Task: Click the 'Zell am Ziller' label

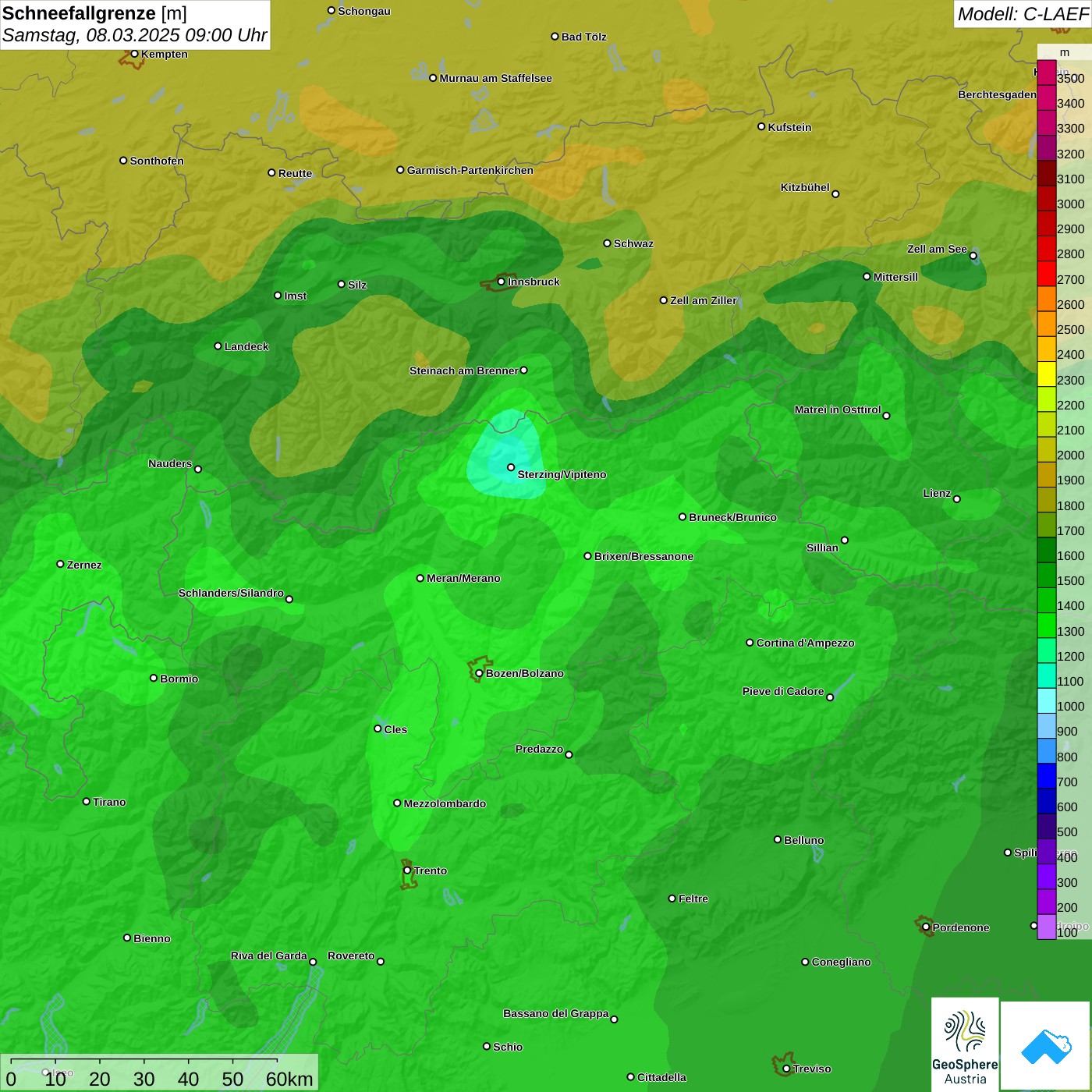Action: 704,300
